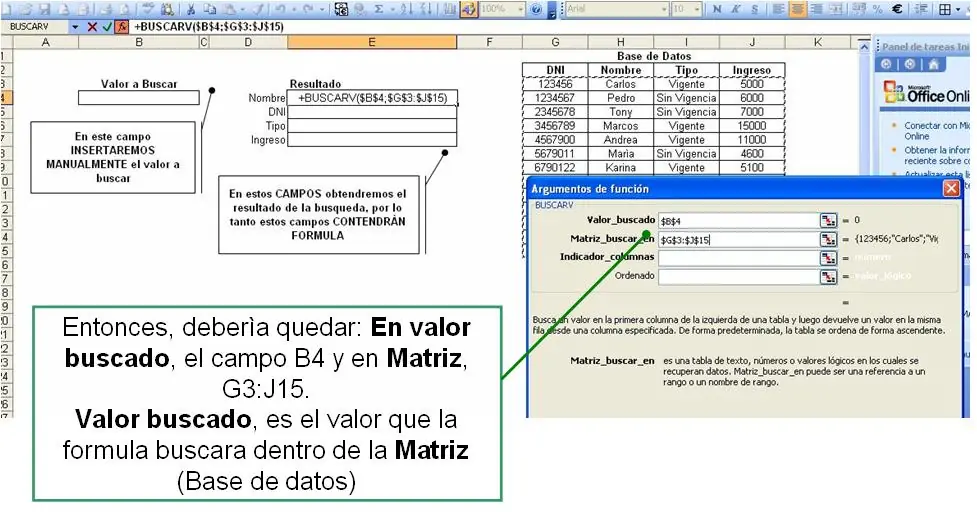Screen dimensions: 977x514
Task: Toggle the highlighted Drawing toolbar icon
Action: pyautogui.click(x=469, y=9)
